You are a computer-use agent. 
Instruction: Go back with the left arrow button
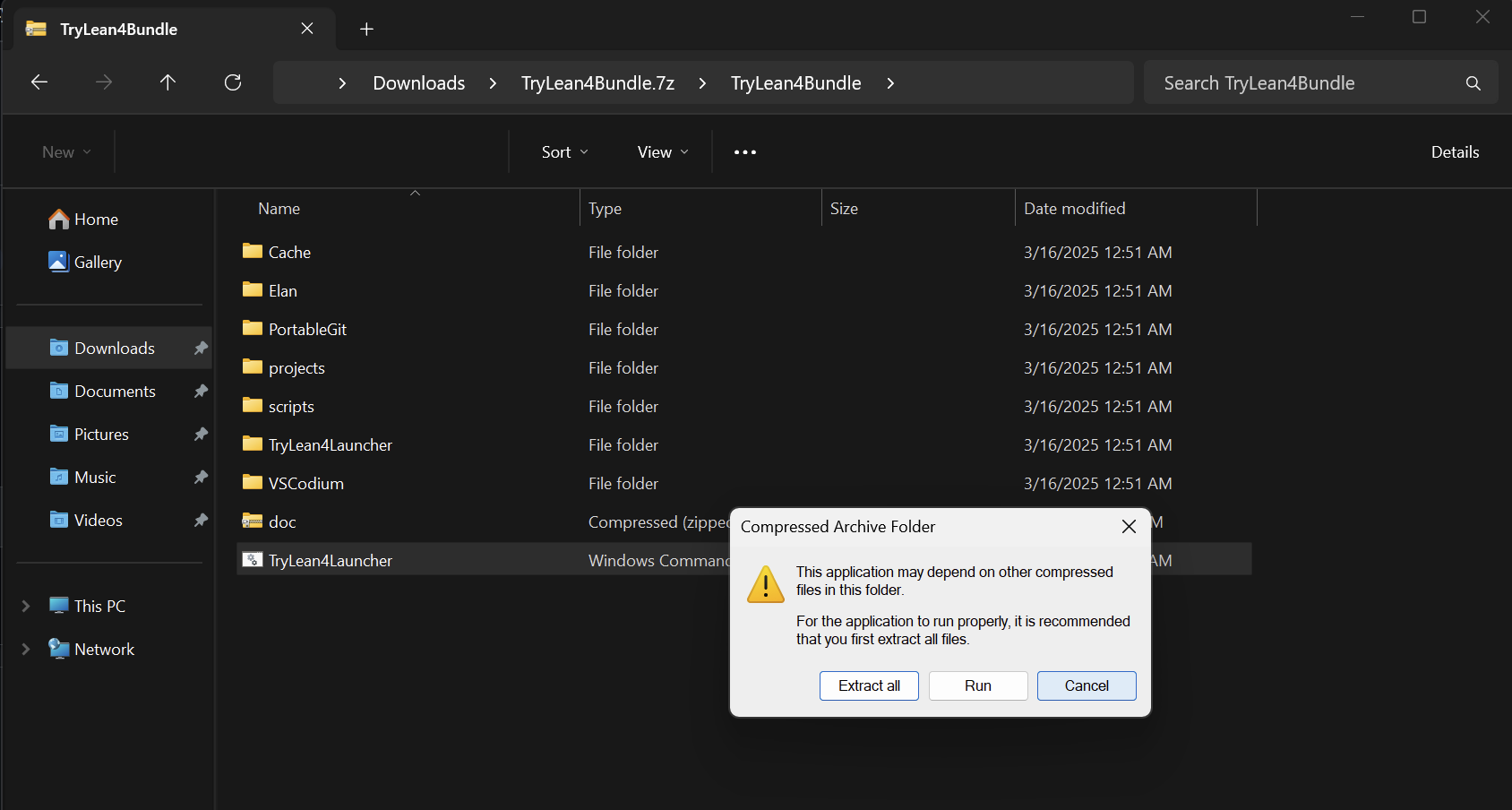coord(39,82)
